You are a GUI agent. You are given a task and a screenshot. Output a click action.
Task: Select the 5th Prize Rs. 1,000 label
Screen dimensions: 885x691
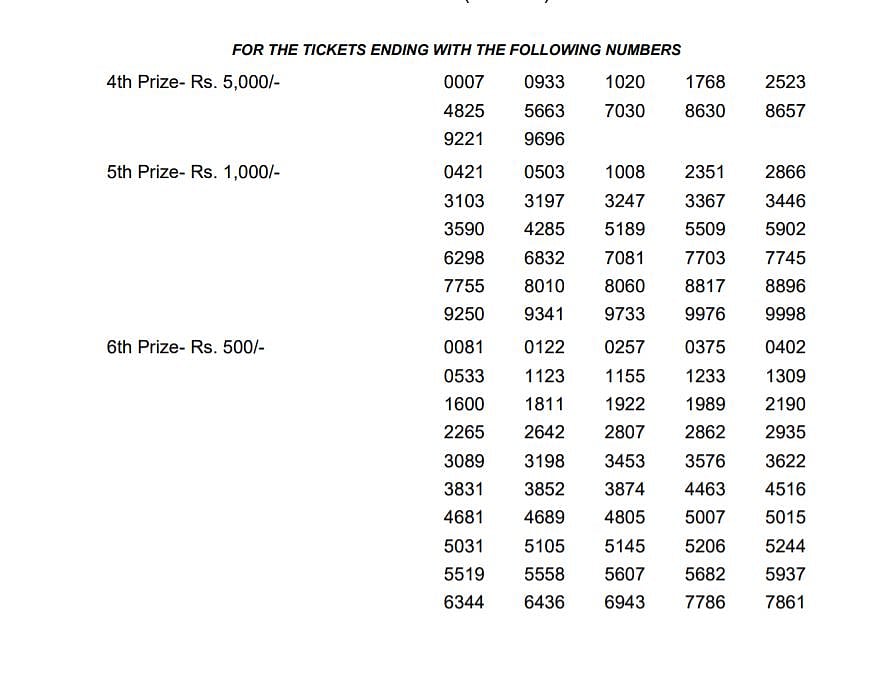click(193, 172)
